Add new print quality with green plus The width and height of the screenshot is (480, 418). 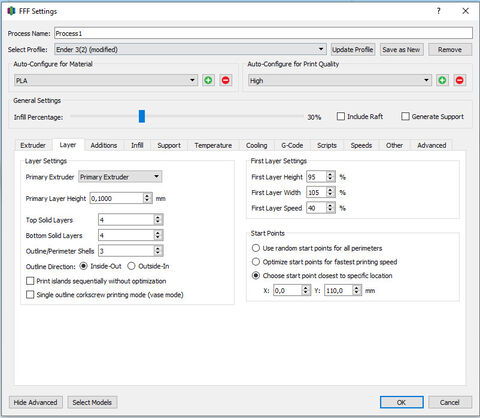coord(442,80)
